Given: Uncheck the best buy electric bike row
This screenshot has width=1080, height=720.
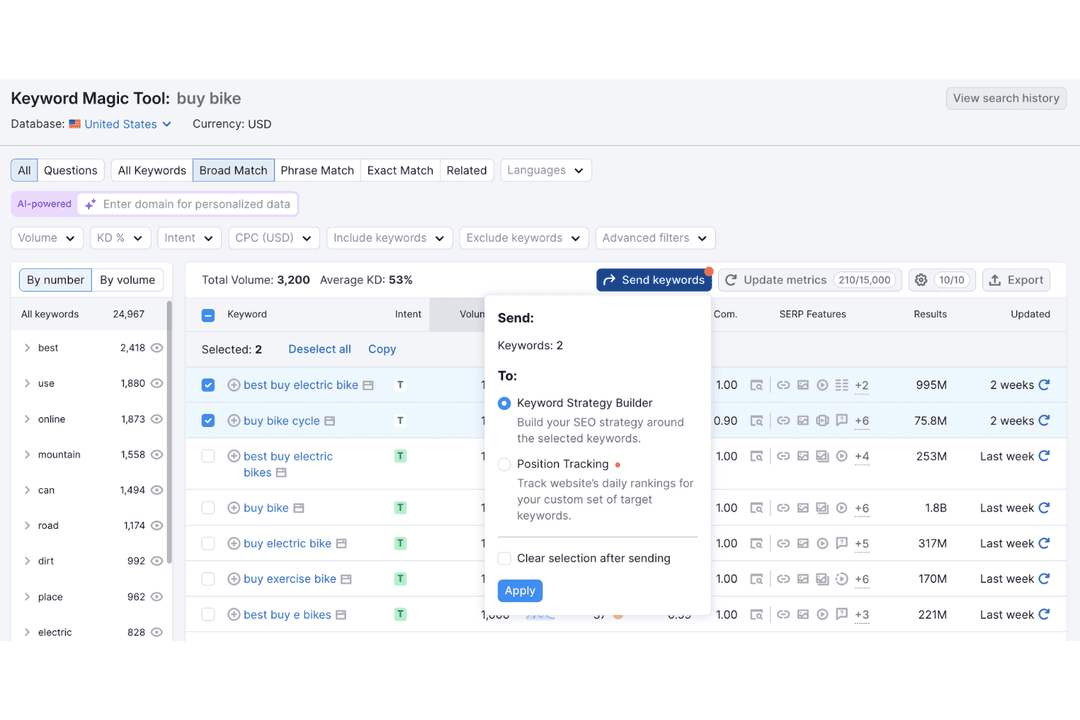Looking at the screenshot, I should pos(208,385).
